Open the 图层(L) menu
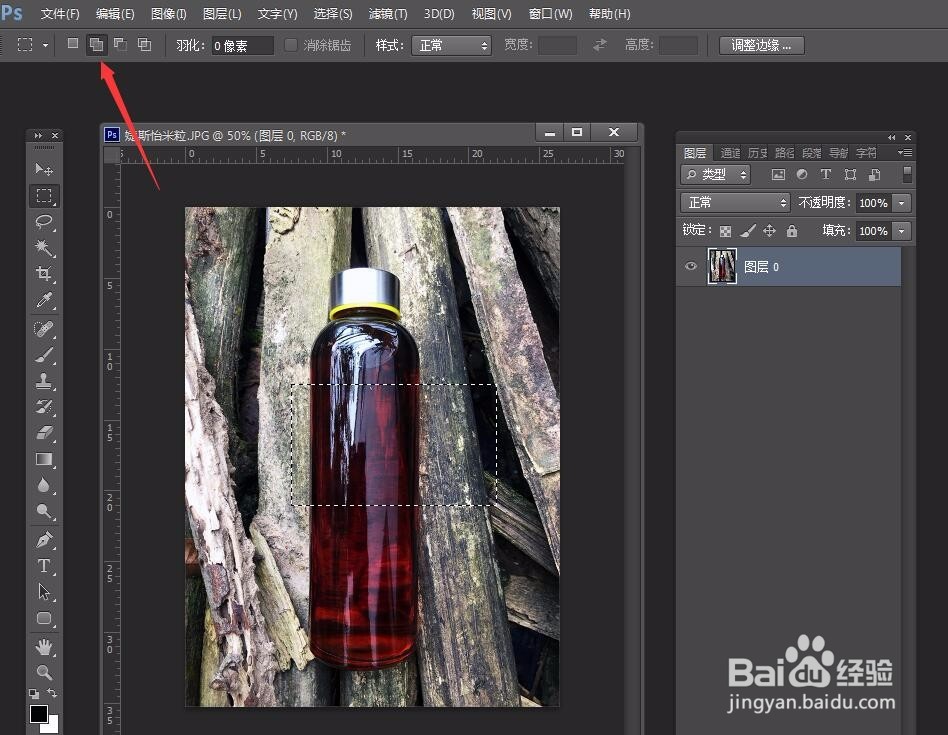 [x=222, y=13]
